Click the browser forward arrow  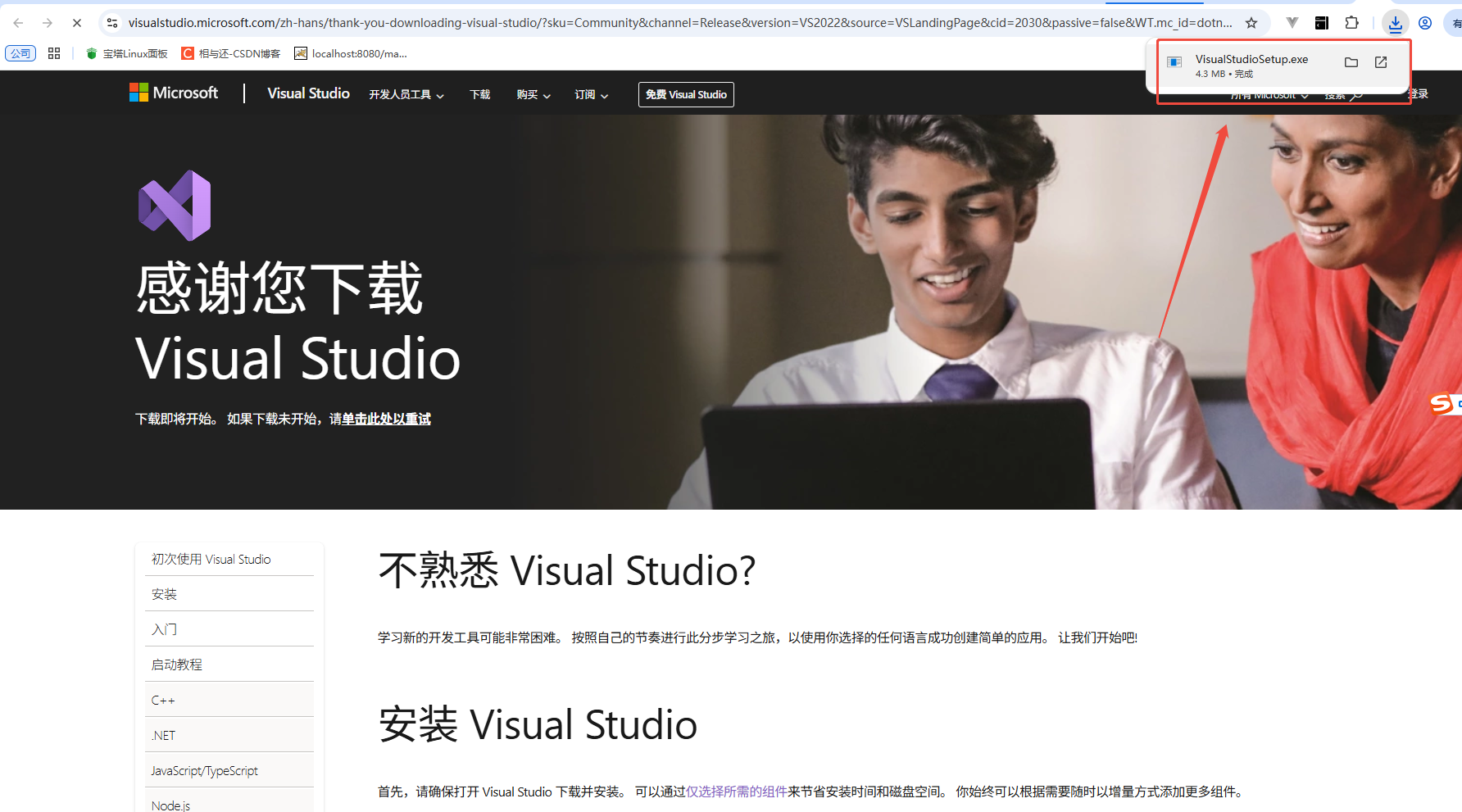pos(48,23)
